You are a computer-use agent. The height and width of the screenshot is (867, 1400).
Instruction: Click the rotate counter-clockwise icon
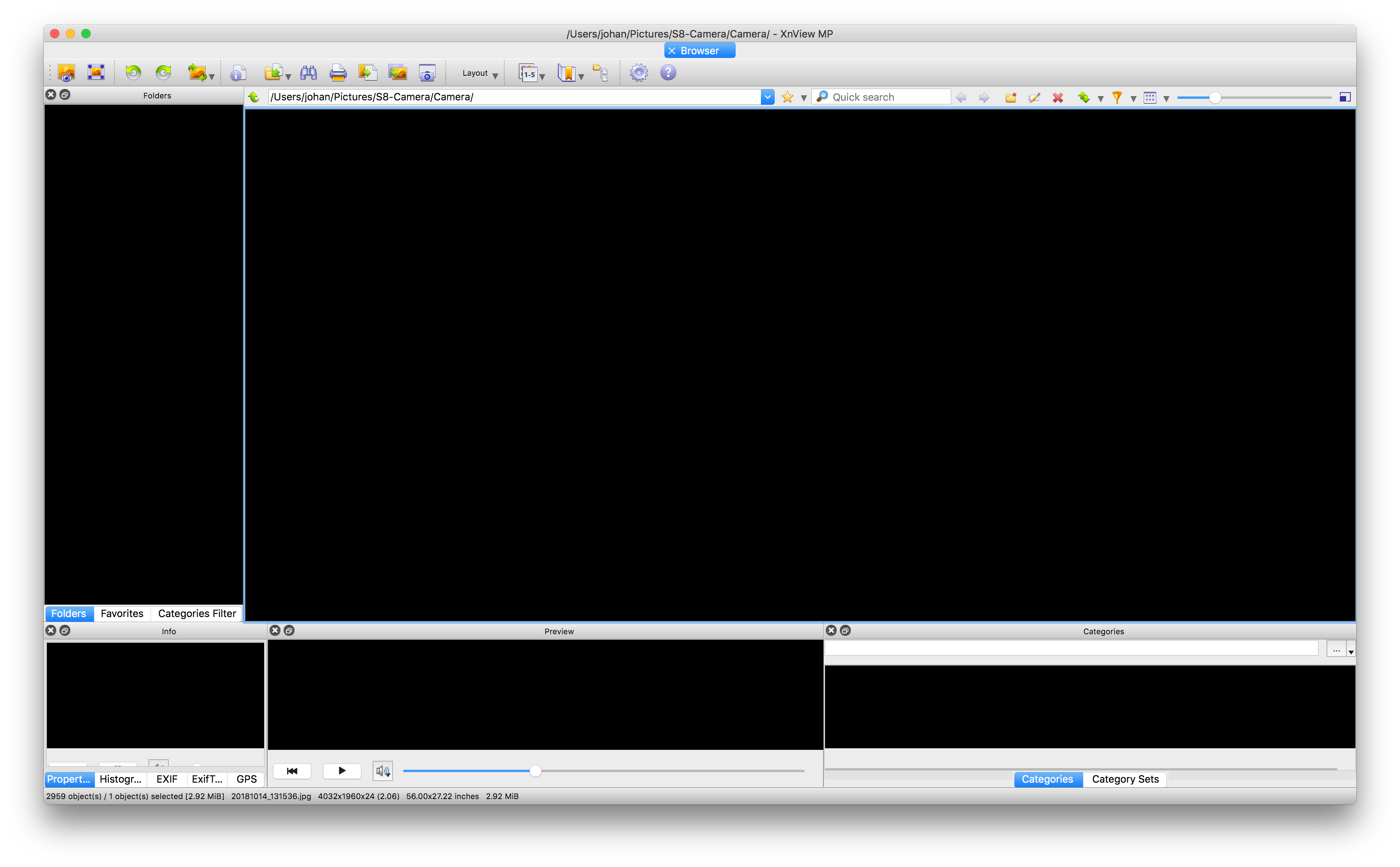pyautogui.click(x=133, y=72)
